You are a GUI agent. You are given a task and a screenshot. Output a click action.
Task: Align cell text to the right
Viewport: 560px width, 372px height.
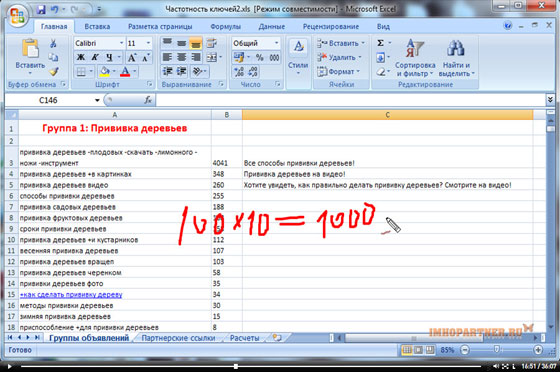point(196,57)
